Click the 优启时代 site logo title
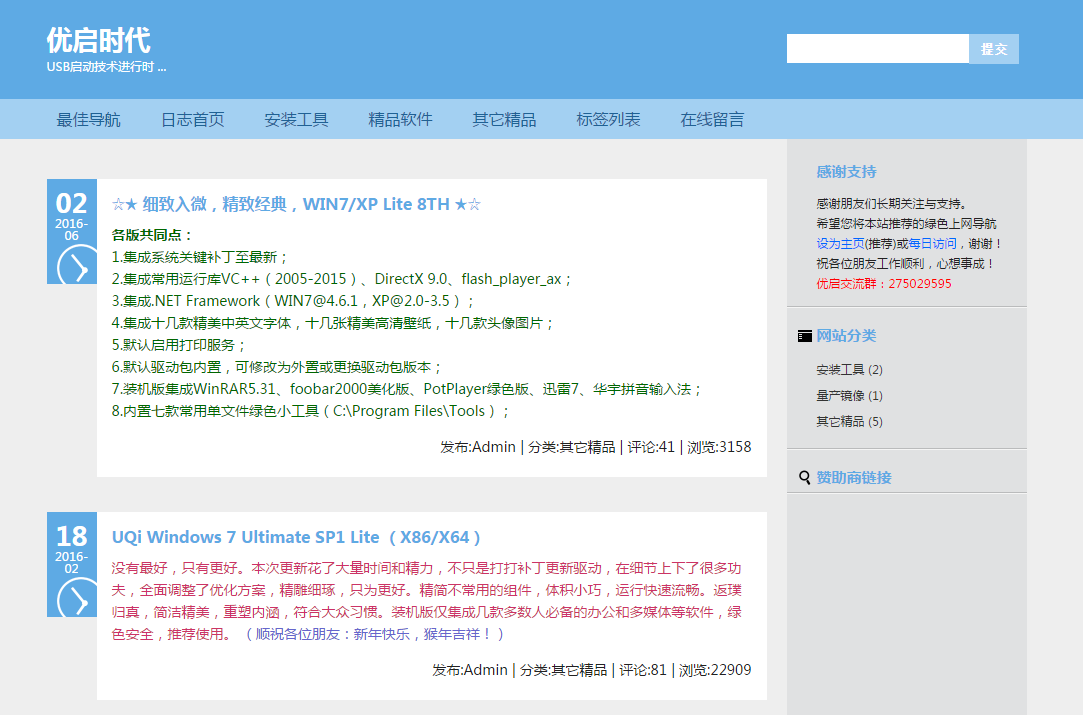The height and width of the screenshot is (715, 1083). pos(96,41)
